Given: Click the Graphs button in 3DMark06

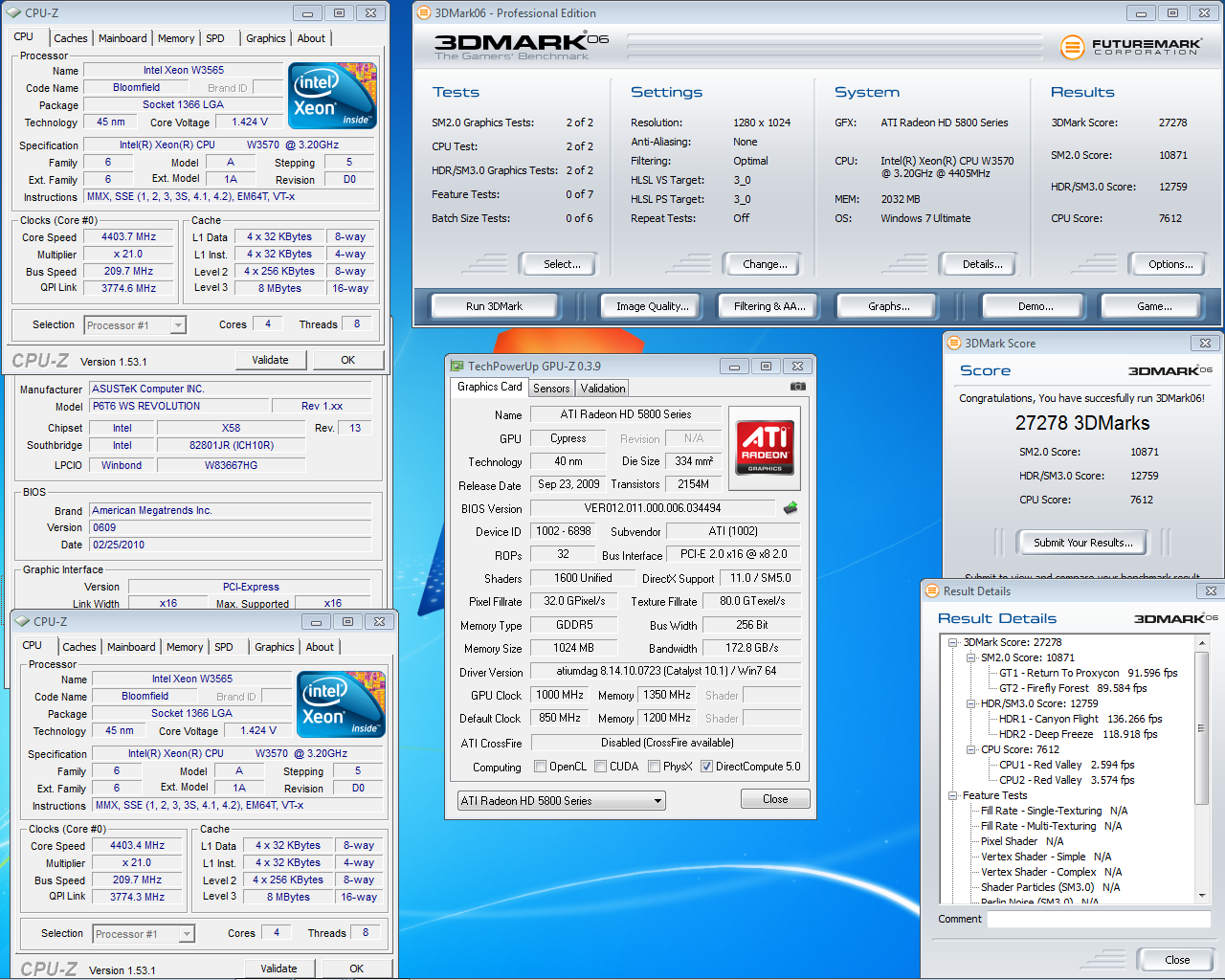Looking at the screenshot, I should click(889, 306).
